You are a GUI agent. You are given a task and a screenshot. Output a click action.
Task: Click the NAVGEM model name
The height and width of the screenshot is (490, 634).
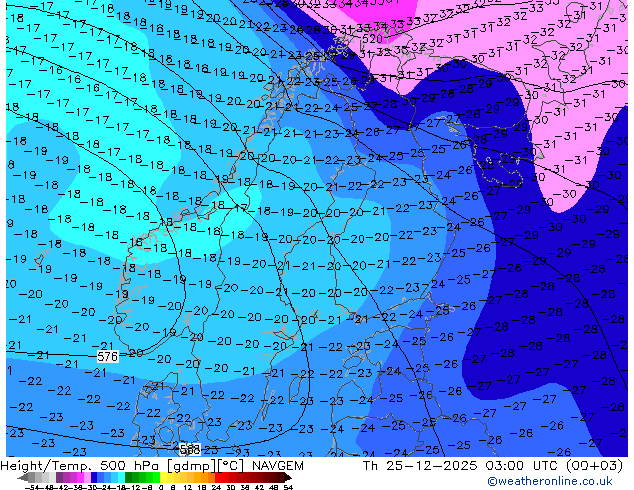click(x=278, y=465)
